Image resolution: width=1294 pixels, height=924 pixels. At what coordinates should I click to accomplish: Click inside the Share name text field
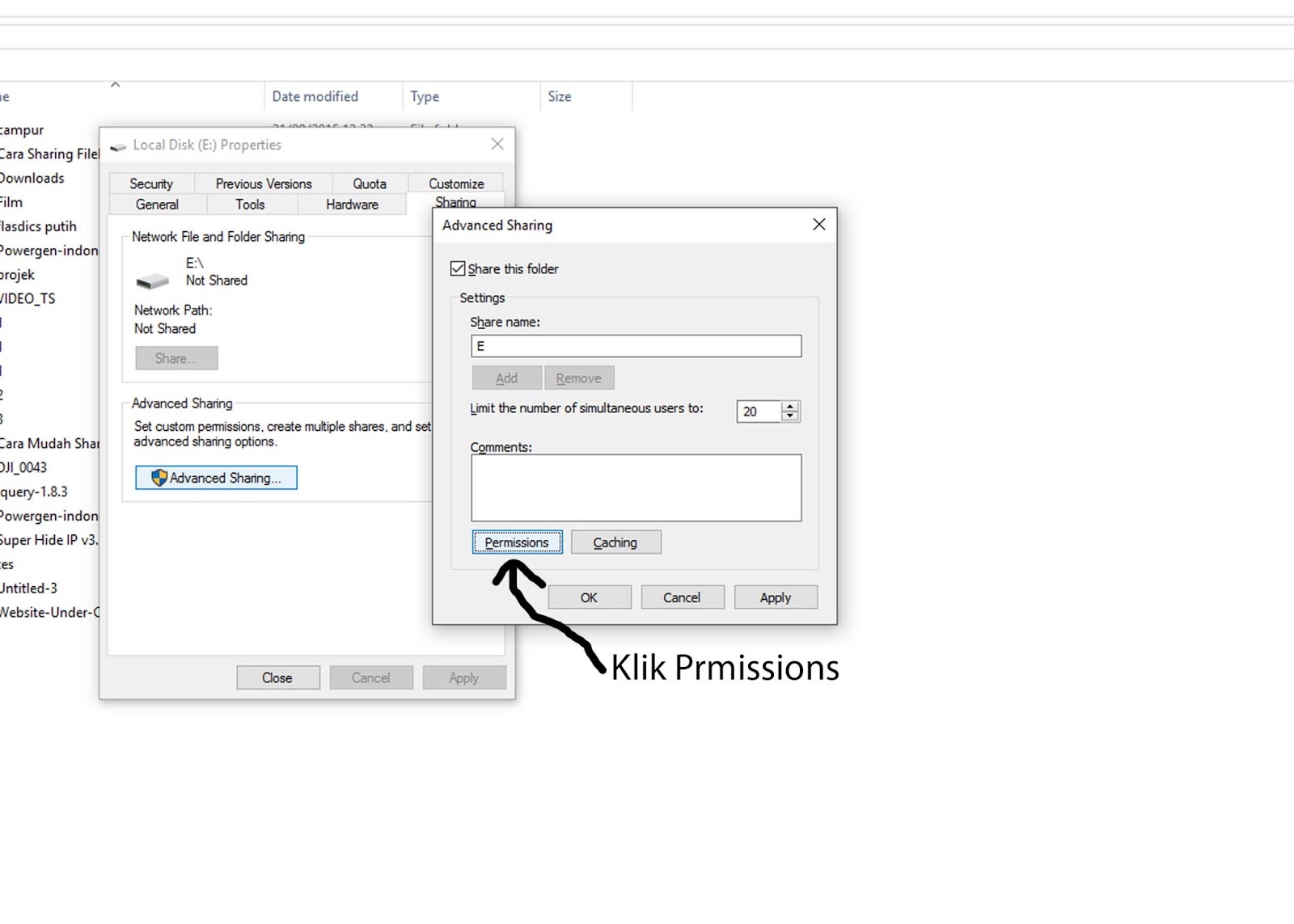tap(635, 345)
